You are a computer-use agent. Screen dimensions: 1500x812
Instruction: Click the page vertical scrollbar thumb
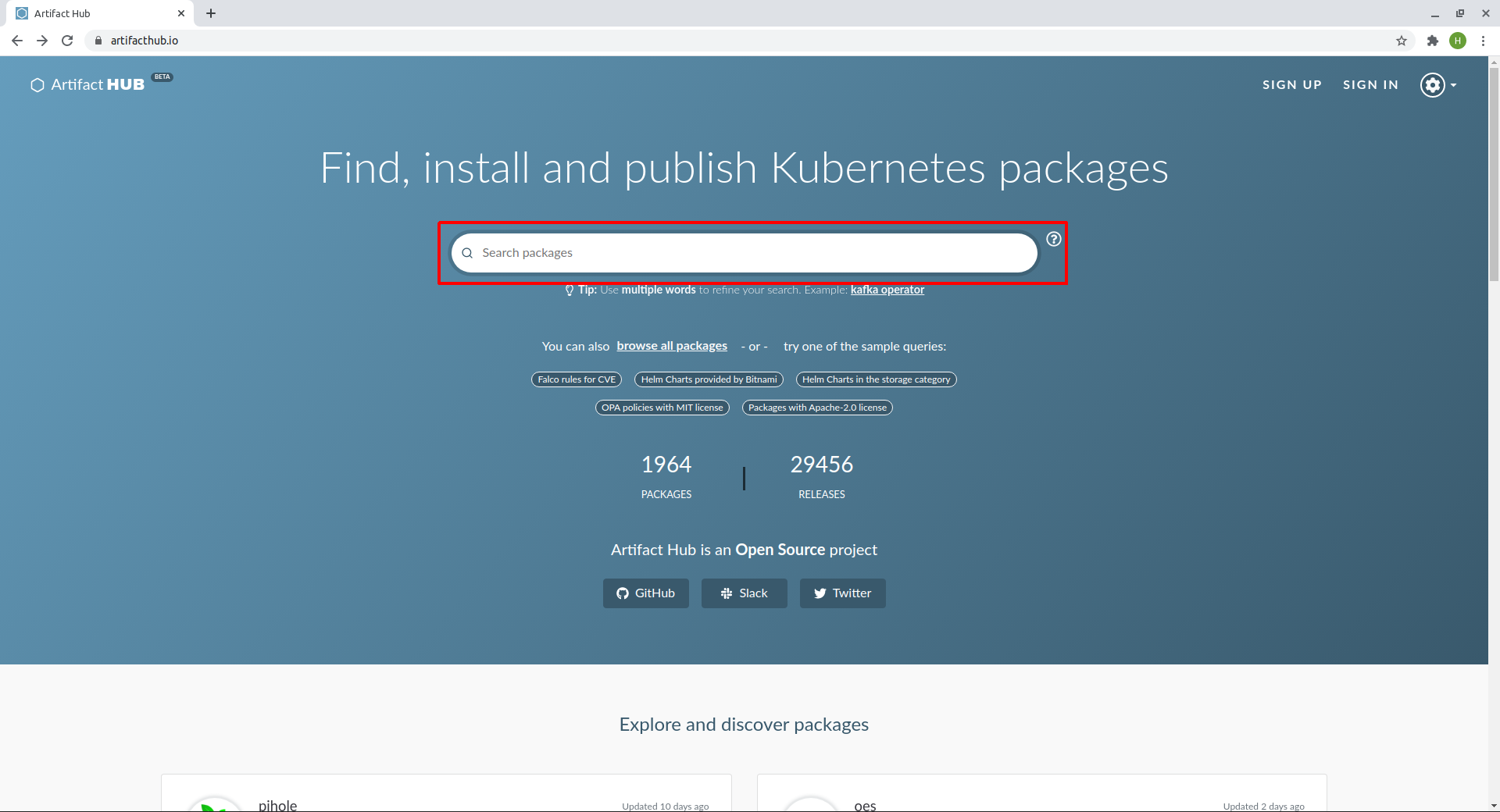tap(1494, 174)
